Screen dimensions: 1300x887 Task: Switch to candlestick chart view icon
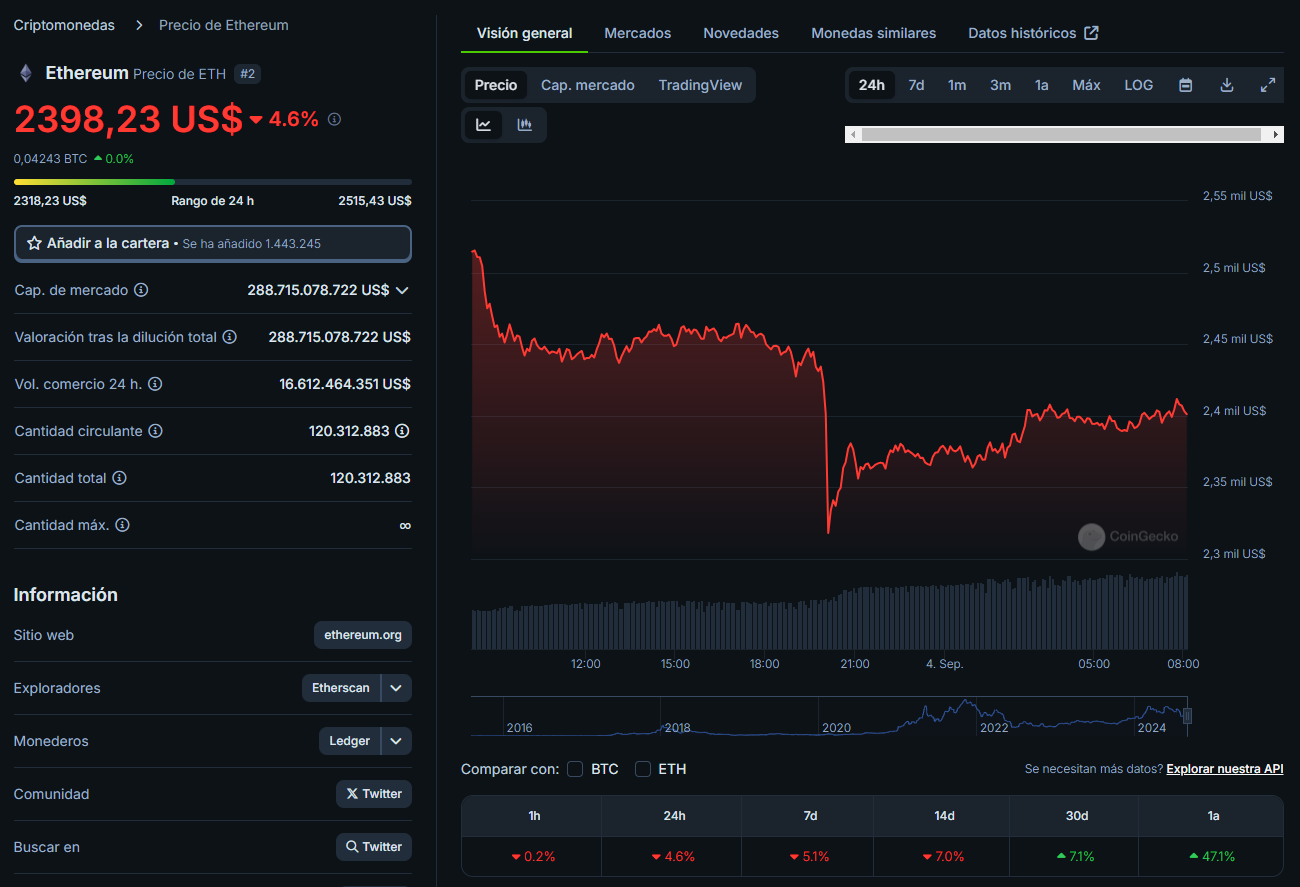(x=524, y=125)
